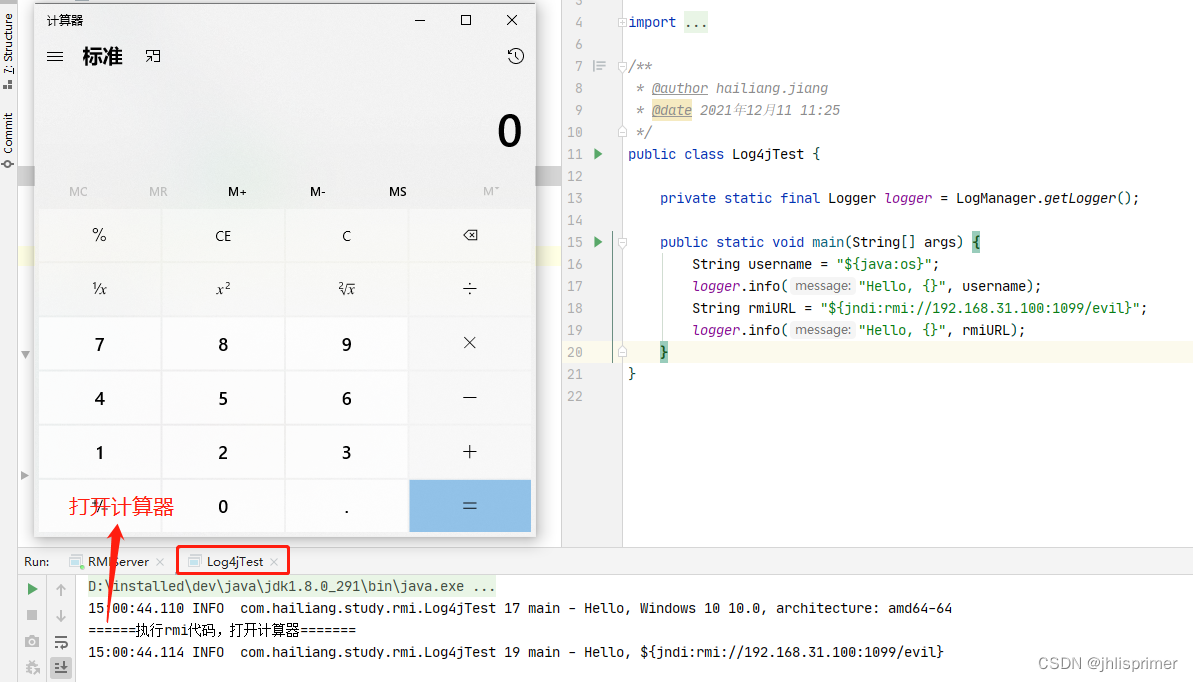Click the @author tag in Javadoc
Viewport: 1193px width, 682px height.
(x=679, y=88)
